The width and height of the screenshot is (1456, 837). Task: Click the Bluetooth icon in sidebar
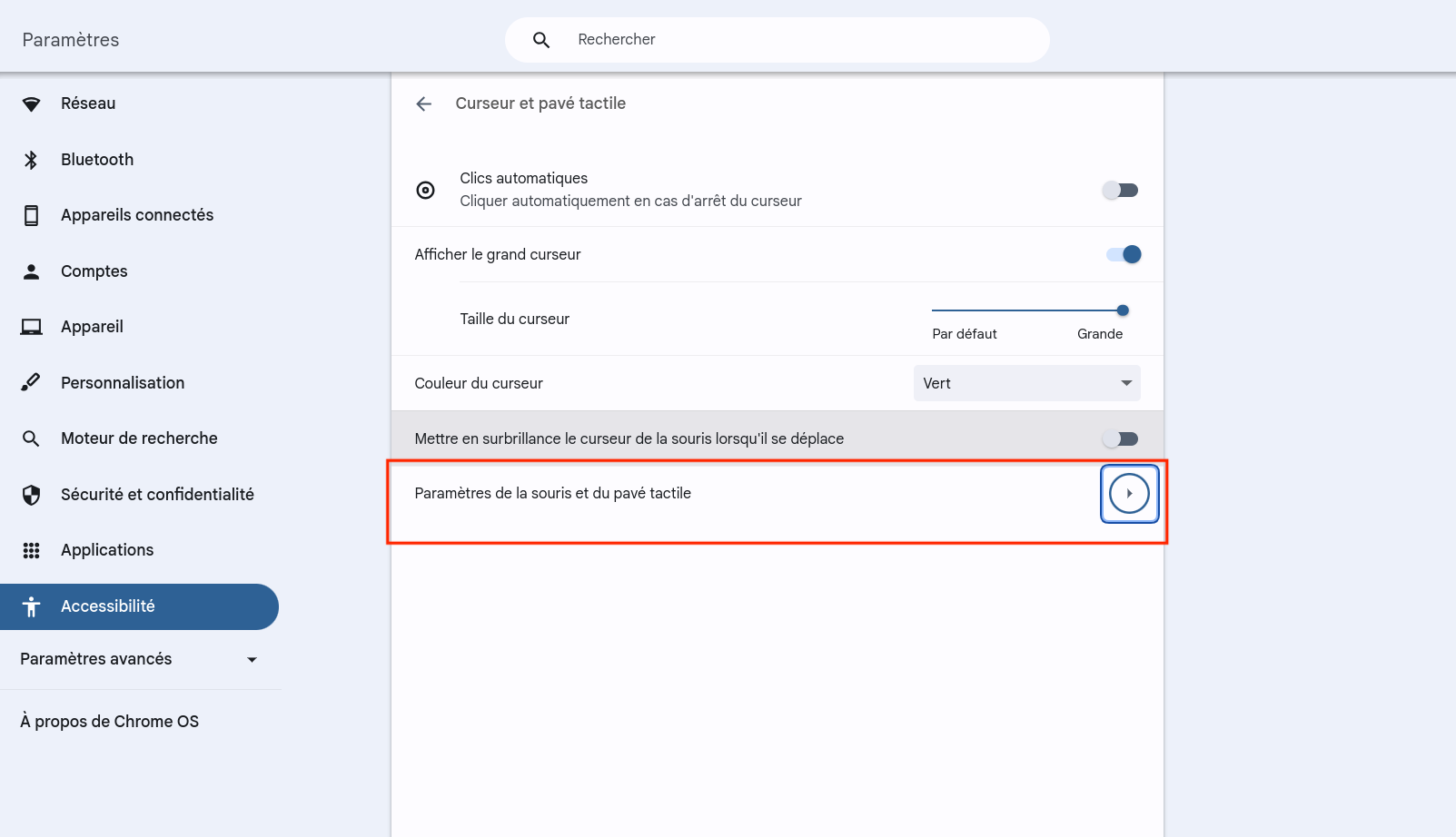click(31, 160)
